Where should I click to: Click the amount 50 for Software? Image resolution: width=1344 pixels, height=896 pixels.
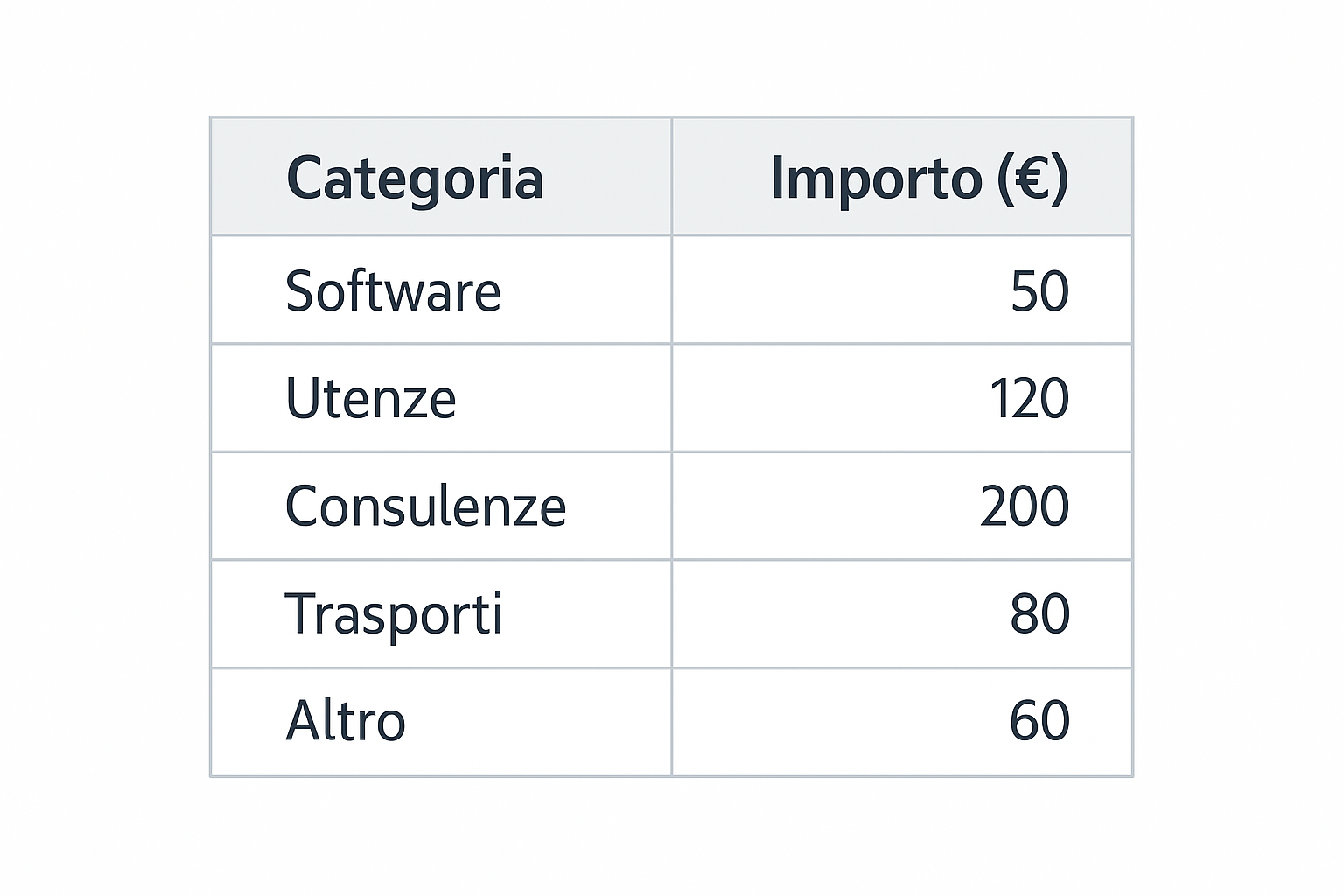click(x=1039, y=290)
